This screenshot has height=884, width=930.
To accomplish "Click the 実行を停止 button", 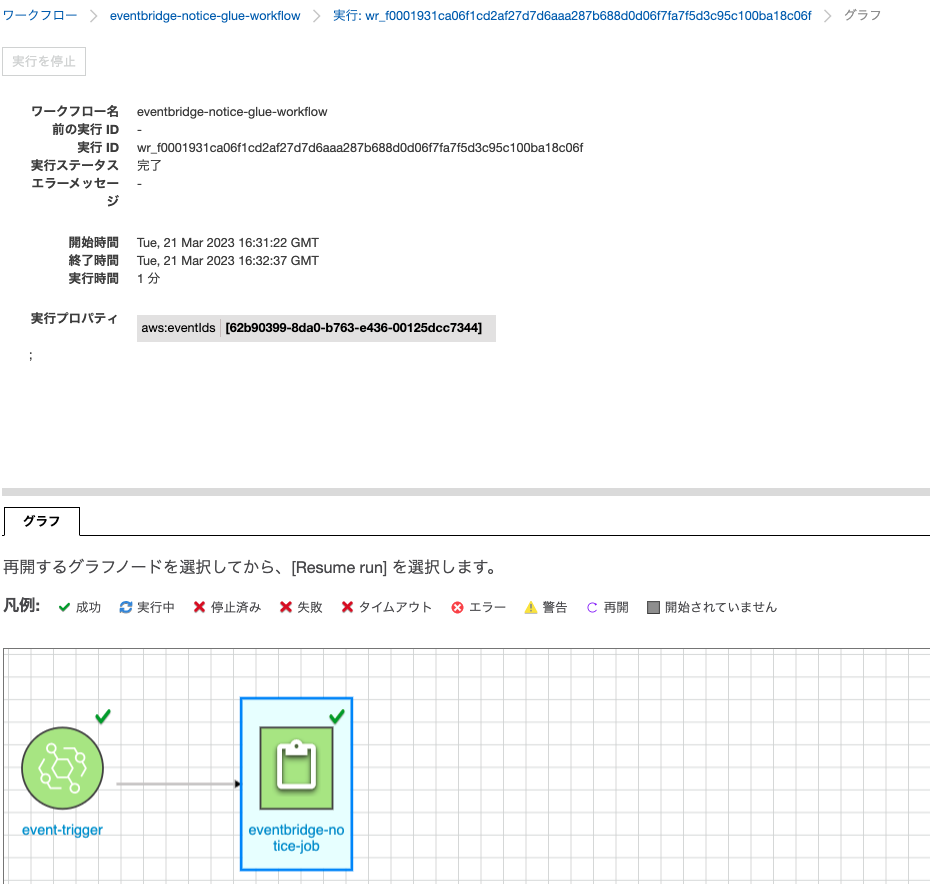I will pyautogui.click(x=44, y=61).
